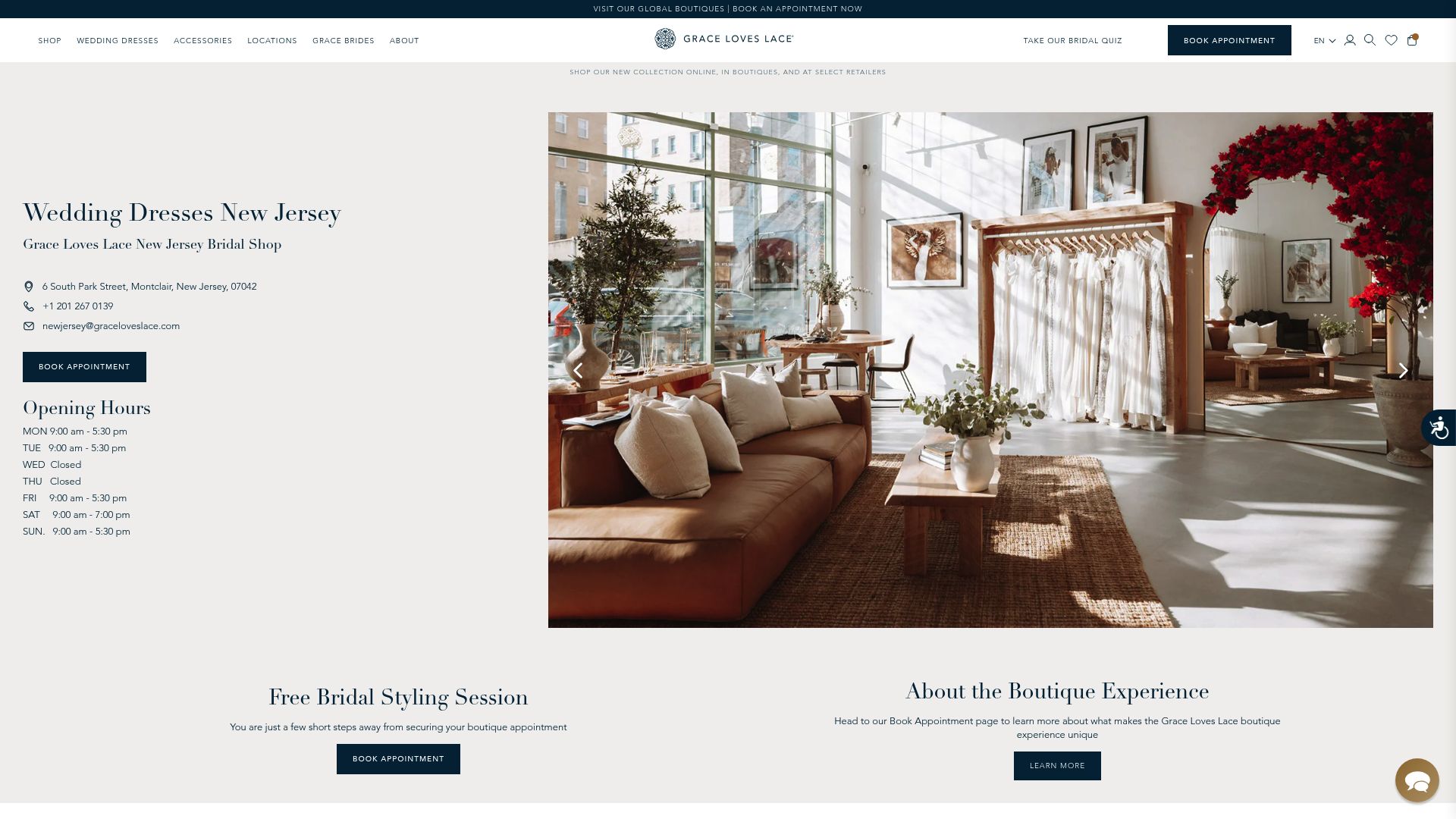Click Book Appointment in header
Screen dimensions: 1456x819
click(x=1229, y=40)
